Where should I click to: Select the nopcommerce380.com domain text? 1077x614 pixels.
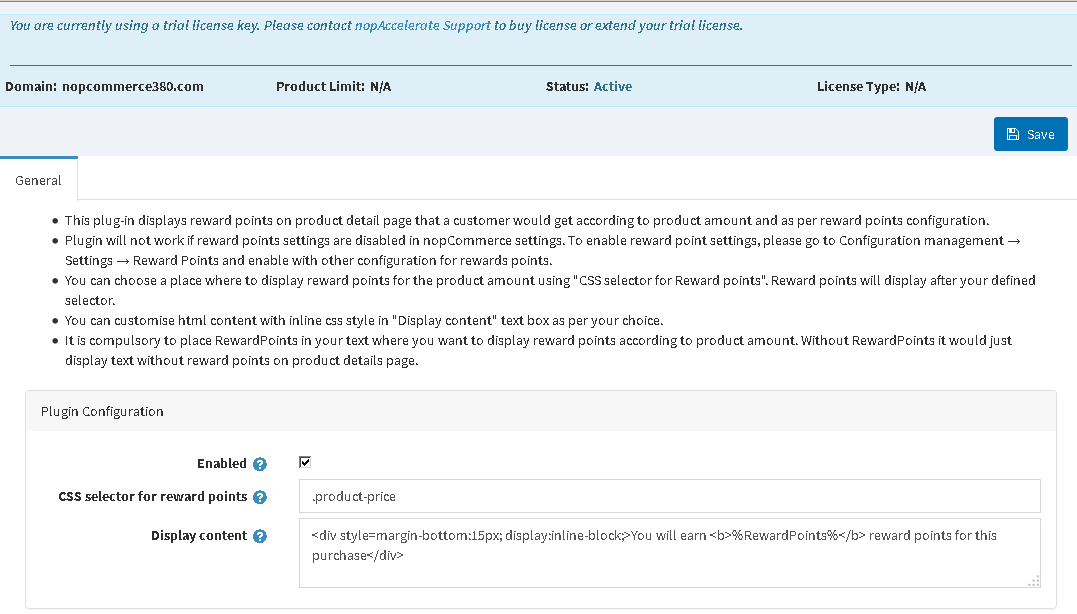[132, 86]
